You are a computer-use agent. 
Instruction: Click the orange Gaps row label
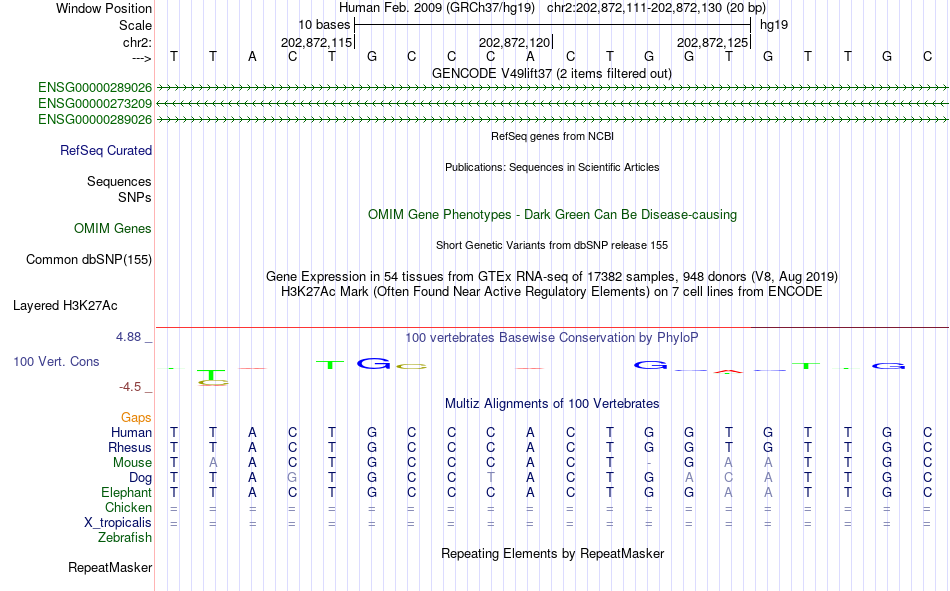click(136, 418)
